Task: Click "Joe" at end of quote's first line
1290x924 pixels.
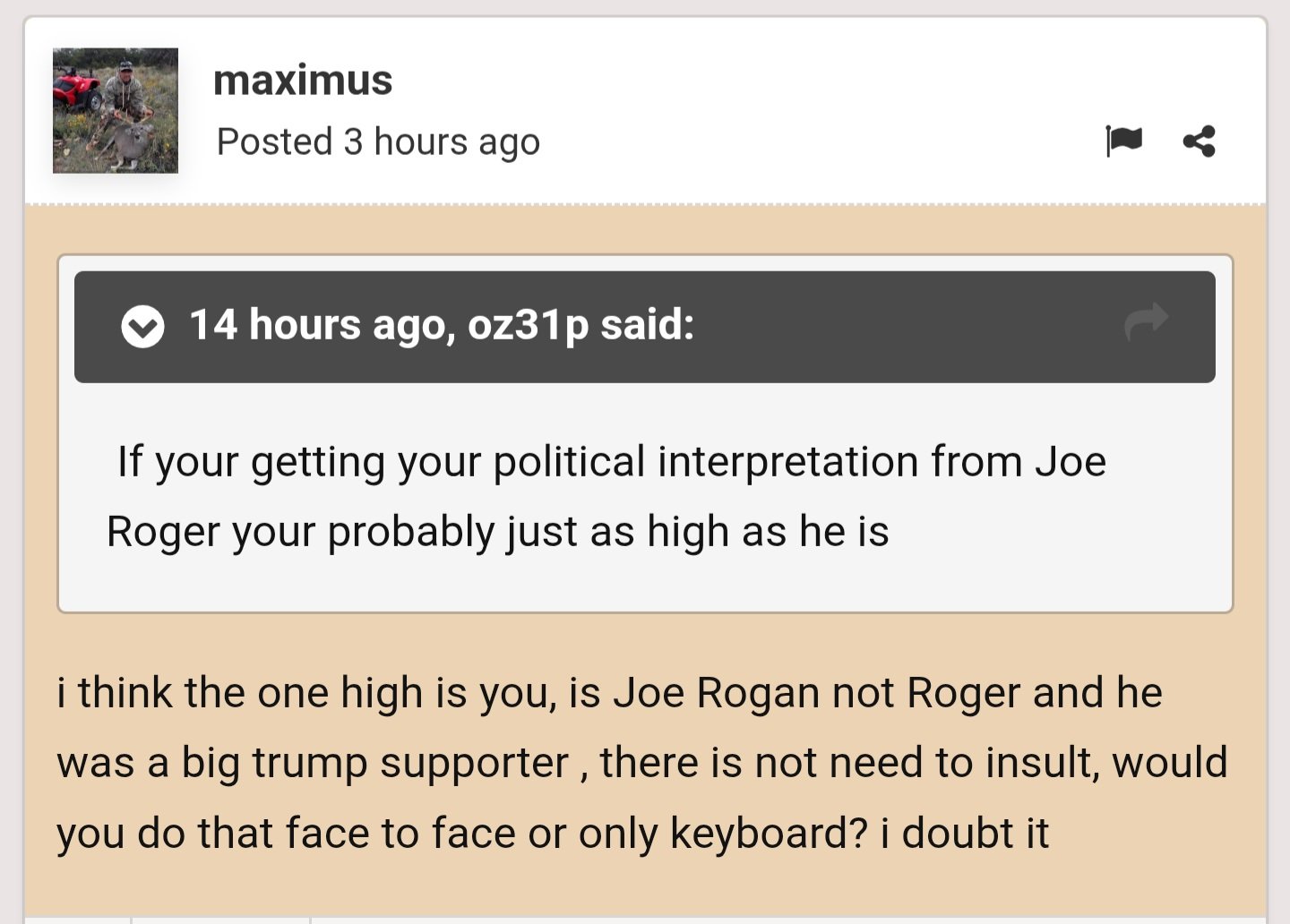Action: pos(1071,462)
